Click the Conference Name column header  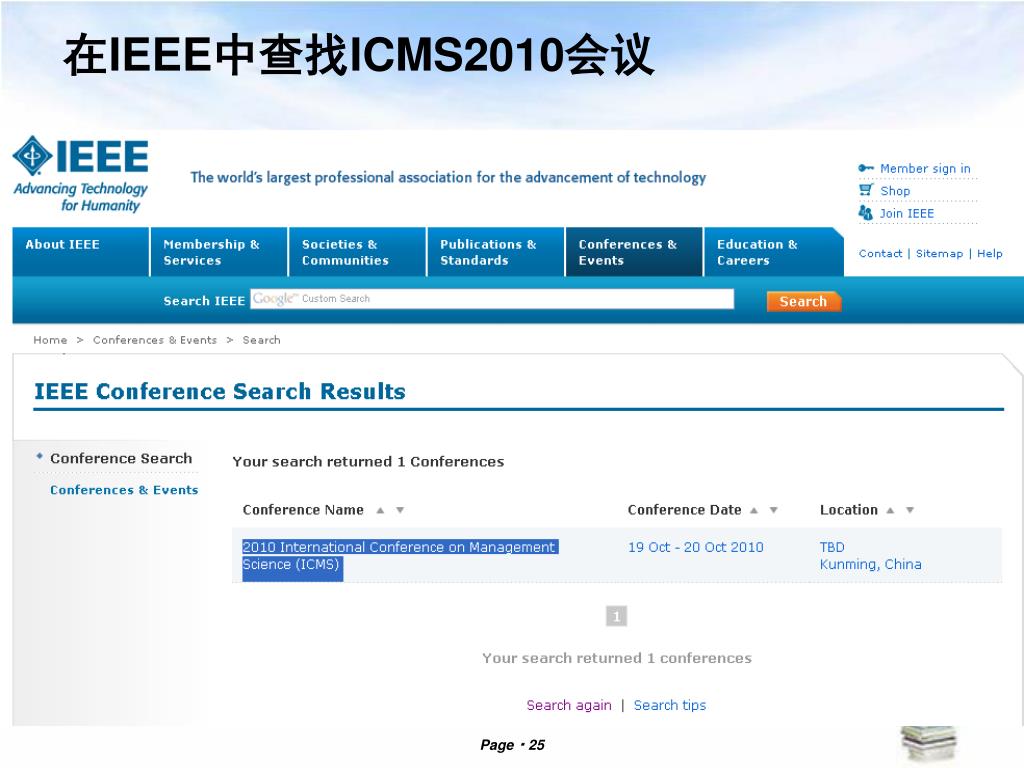(303, 510)
